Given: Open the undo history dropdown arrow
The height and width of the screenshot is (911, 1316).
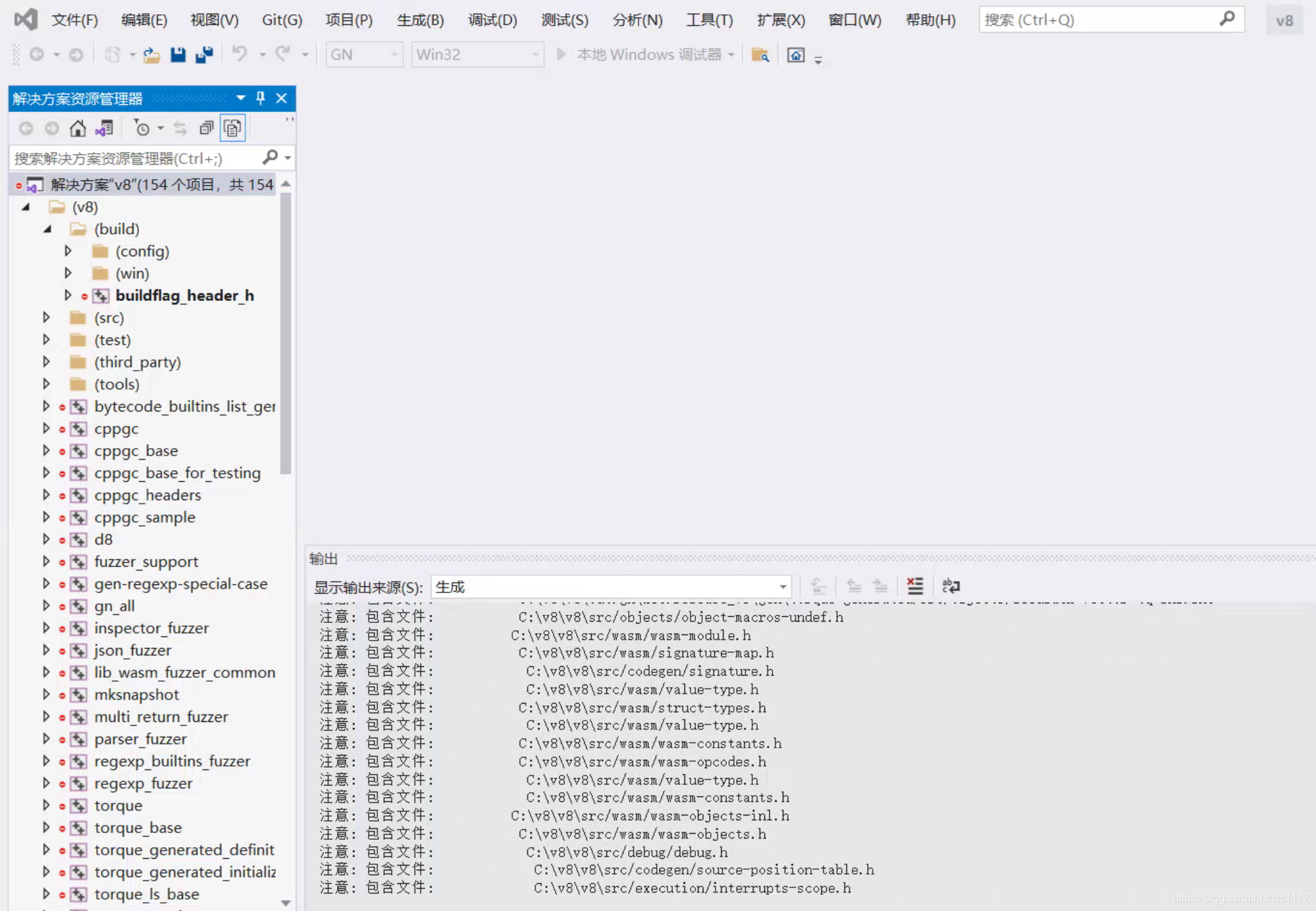Looking at the screenshot, I should (x=262, y=55).
